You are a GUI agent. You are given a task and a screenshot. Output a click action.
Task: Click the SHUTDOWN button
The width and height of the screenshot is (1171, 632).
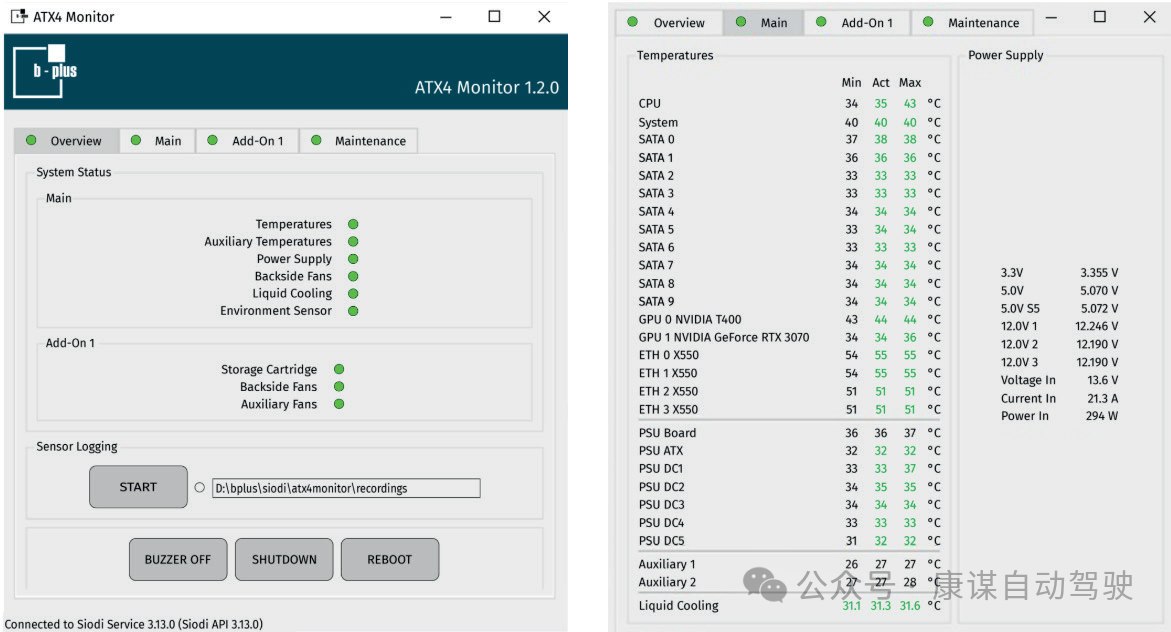click(284, 560)
